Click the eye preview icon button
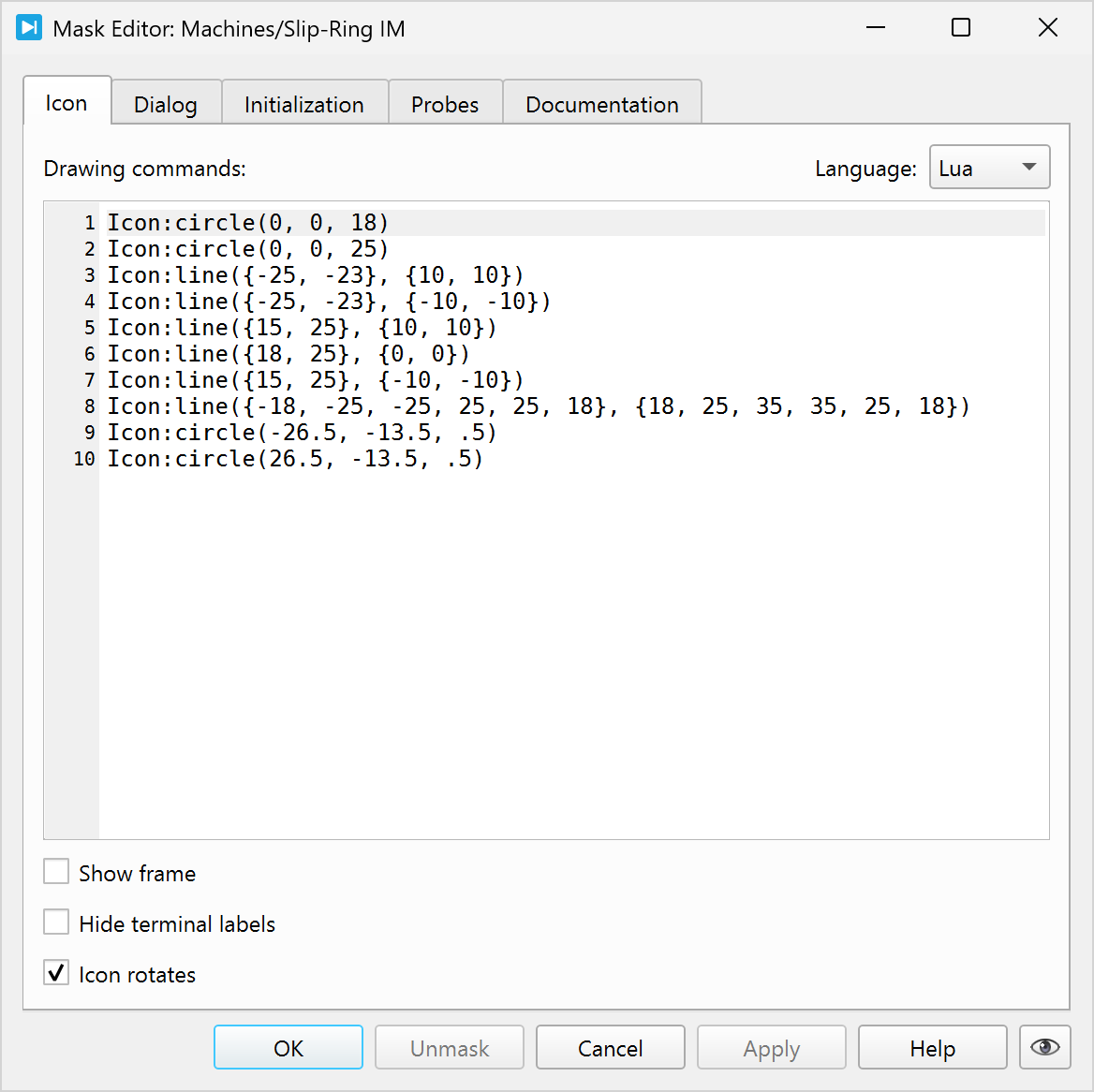 coord(1044,1047)
